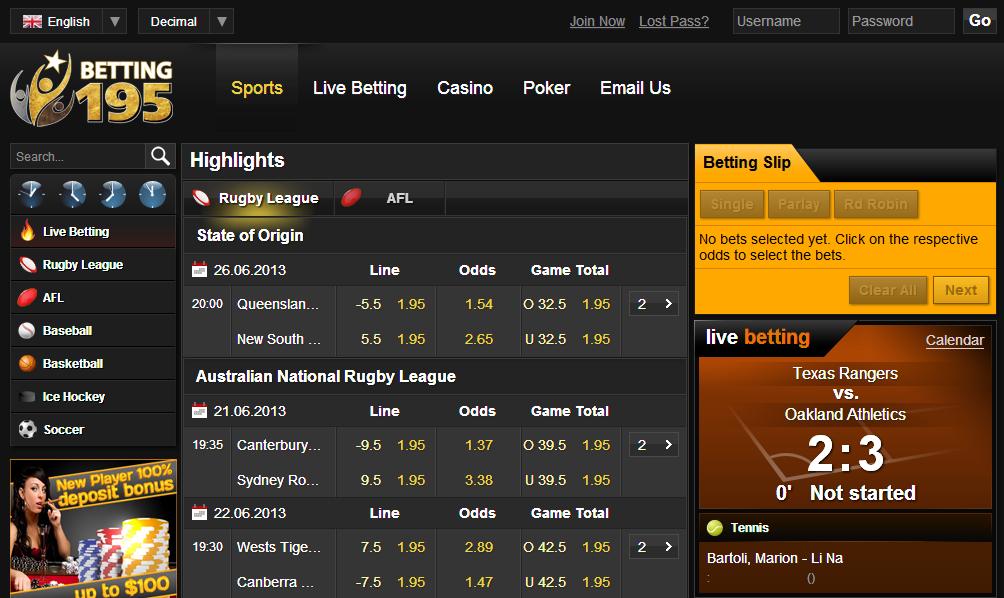1004x598 pixels.
Task: Click the flame icon next to Live Betting
Action: (29, 231)
